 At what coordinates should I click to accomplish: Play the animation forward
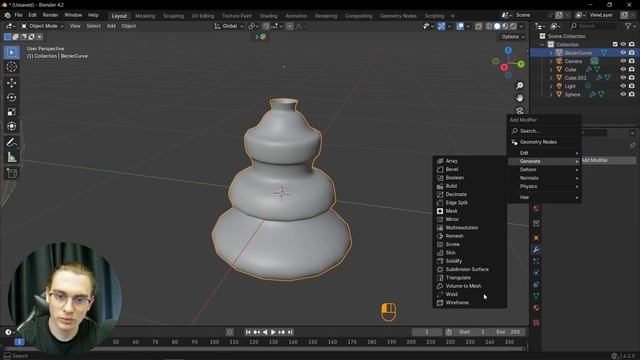273,332
